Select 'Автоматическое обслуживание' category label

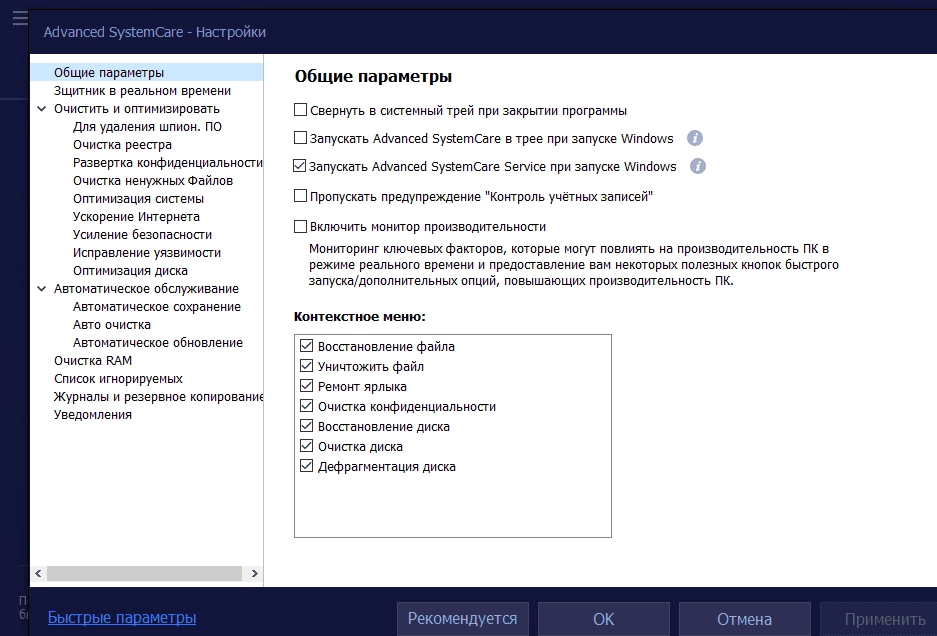click(x=146, y=289)
